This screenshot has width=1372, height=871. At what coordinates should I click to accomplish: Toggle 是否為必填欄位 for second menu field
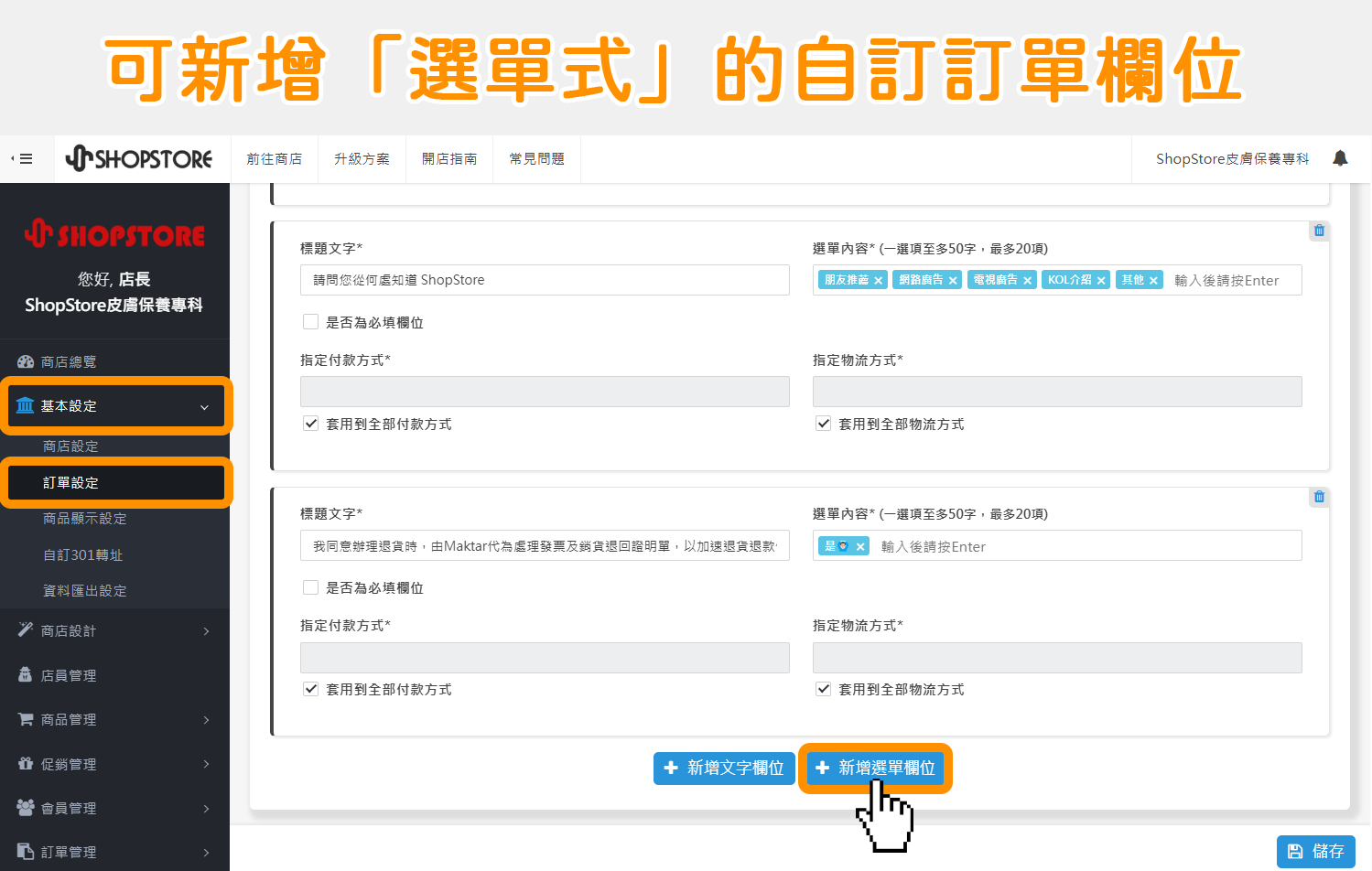coord(311,587)
